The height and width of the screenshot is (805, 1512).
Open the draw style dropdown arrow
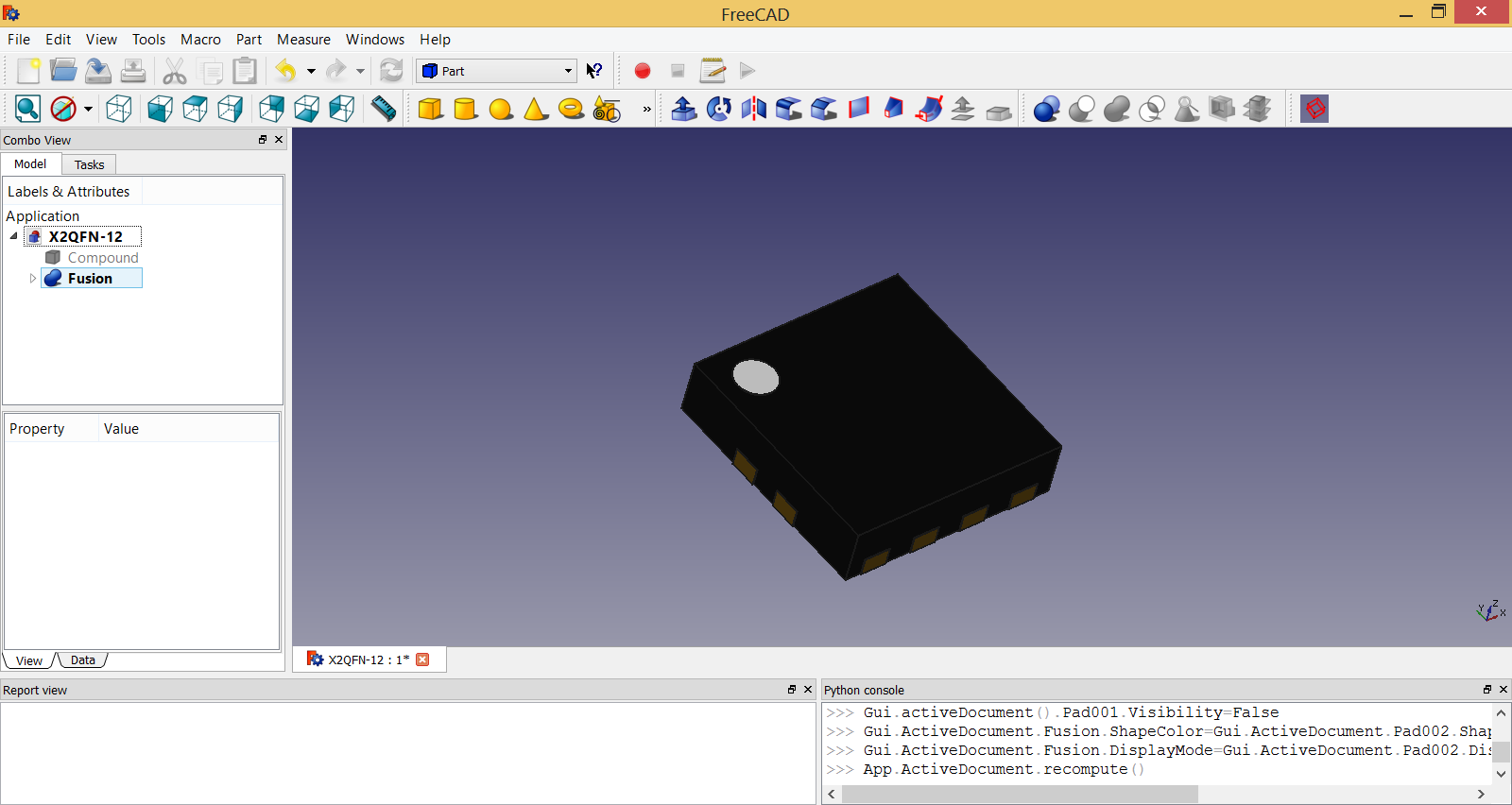(88, 109)
